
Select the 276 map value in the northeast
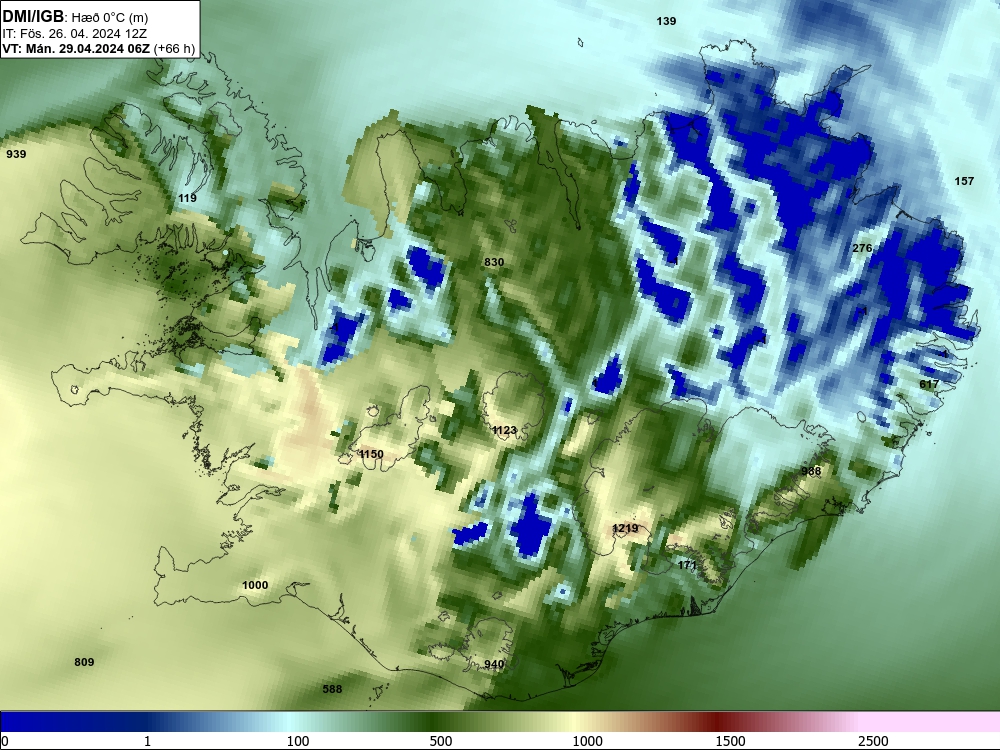[862, 248]
